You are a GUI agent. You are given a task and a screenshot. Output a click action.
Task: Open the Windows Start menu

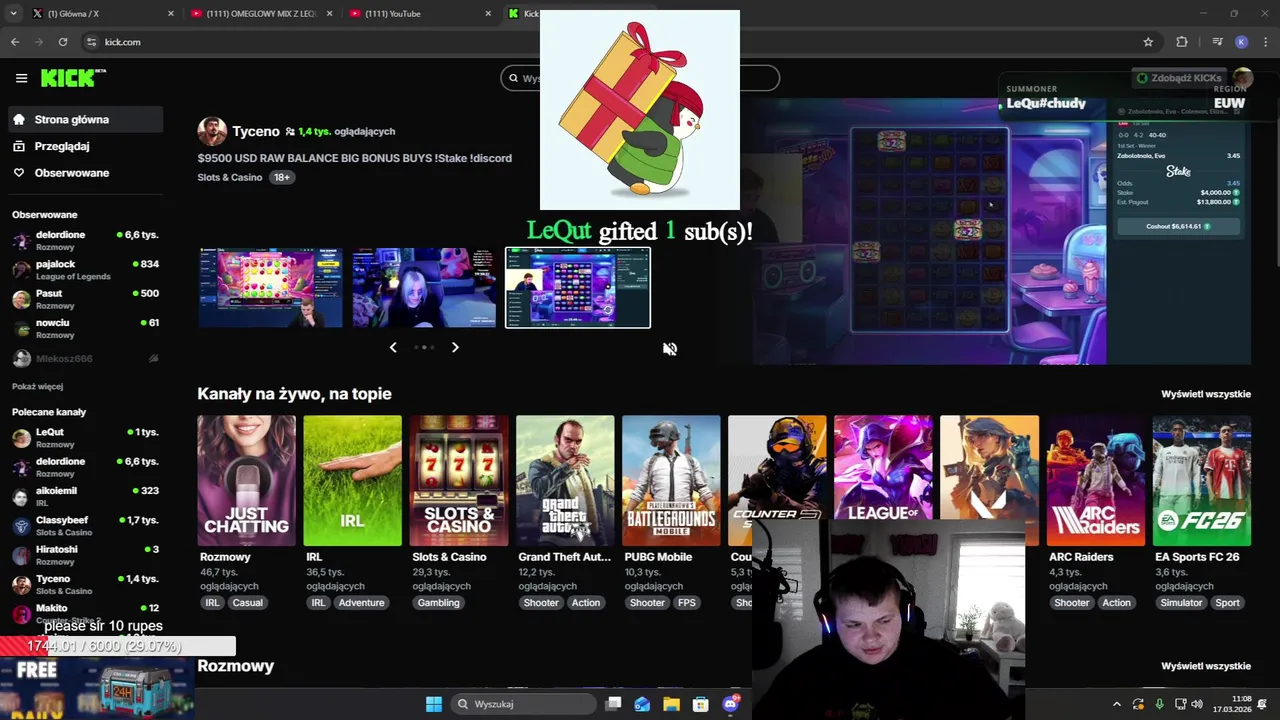coord(434,704)
